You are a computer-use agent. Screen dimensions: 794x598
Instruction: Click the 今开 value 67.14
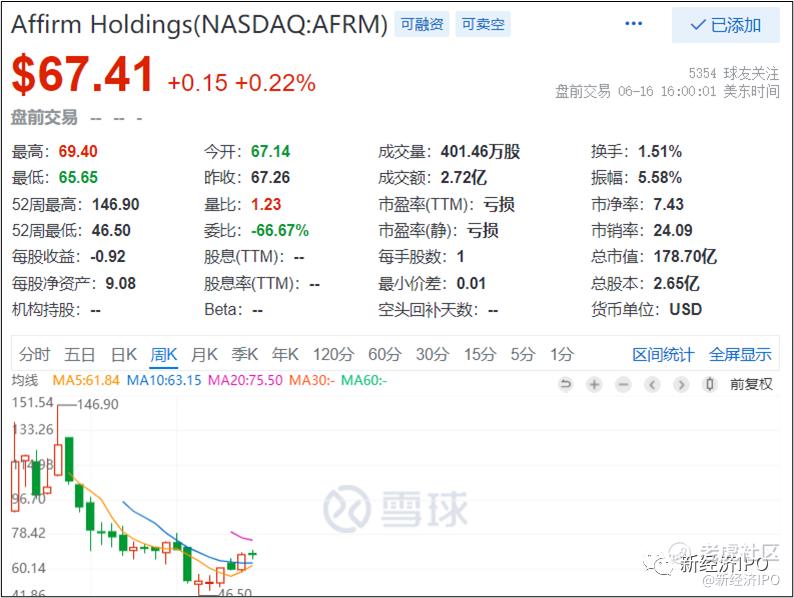pyautogui.click(x=270, y=152)
